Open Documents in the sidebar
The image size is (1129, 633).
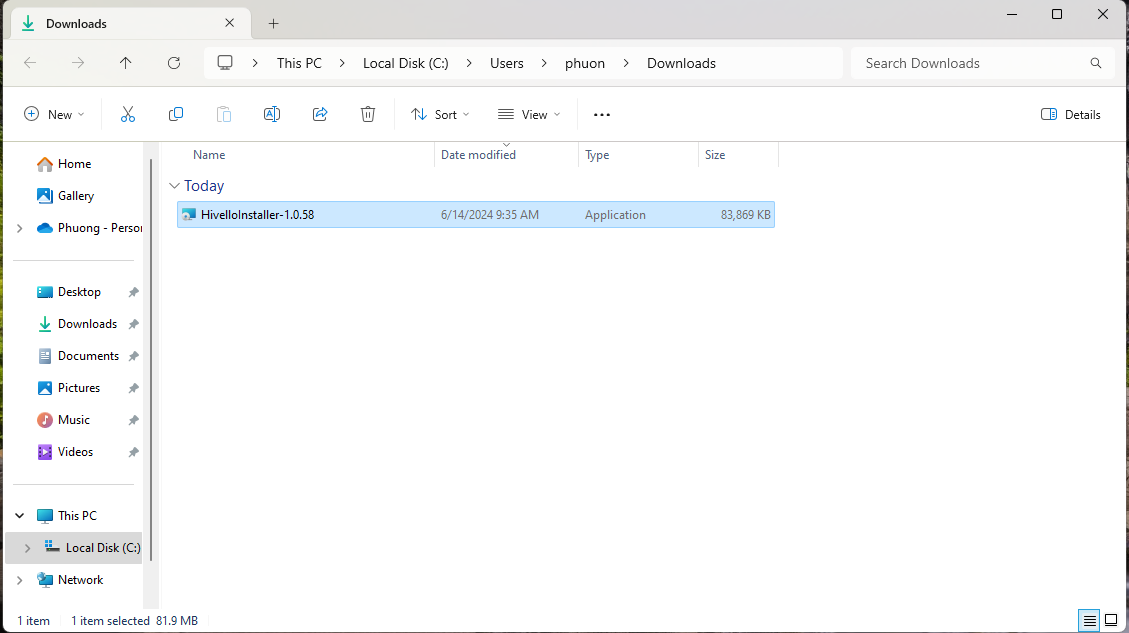88,356
